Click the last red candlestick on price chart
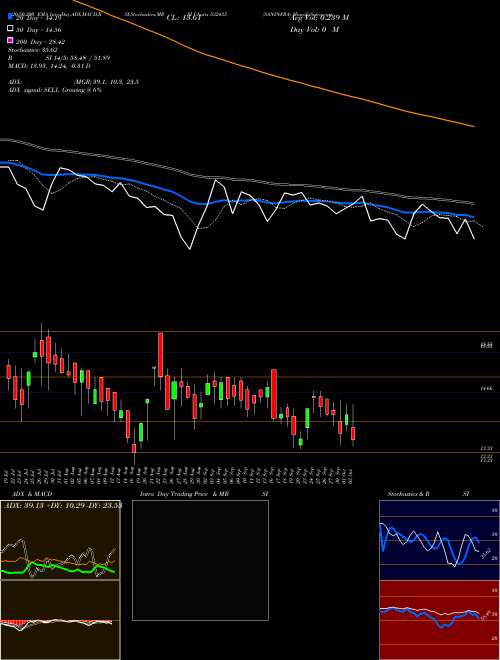 tap(353, 434)
